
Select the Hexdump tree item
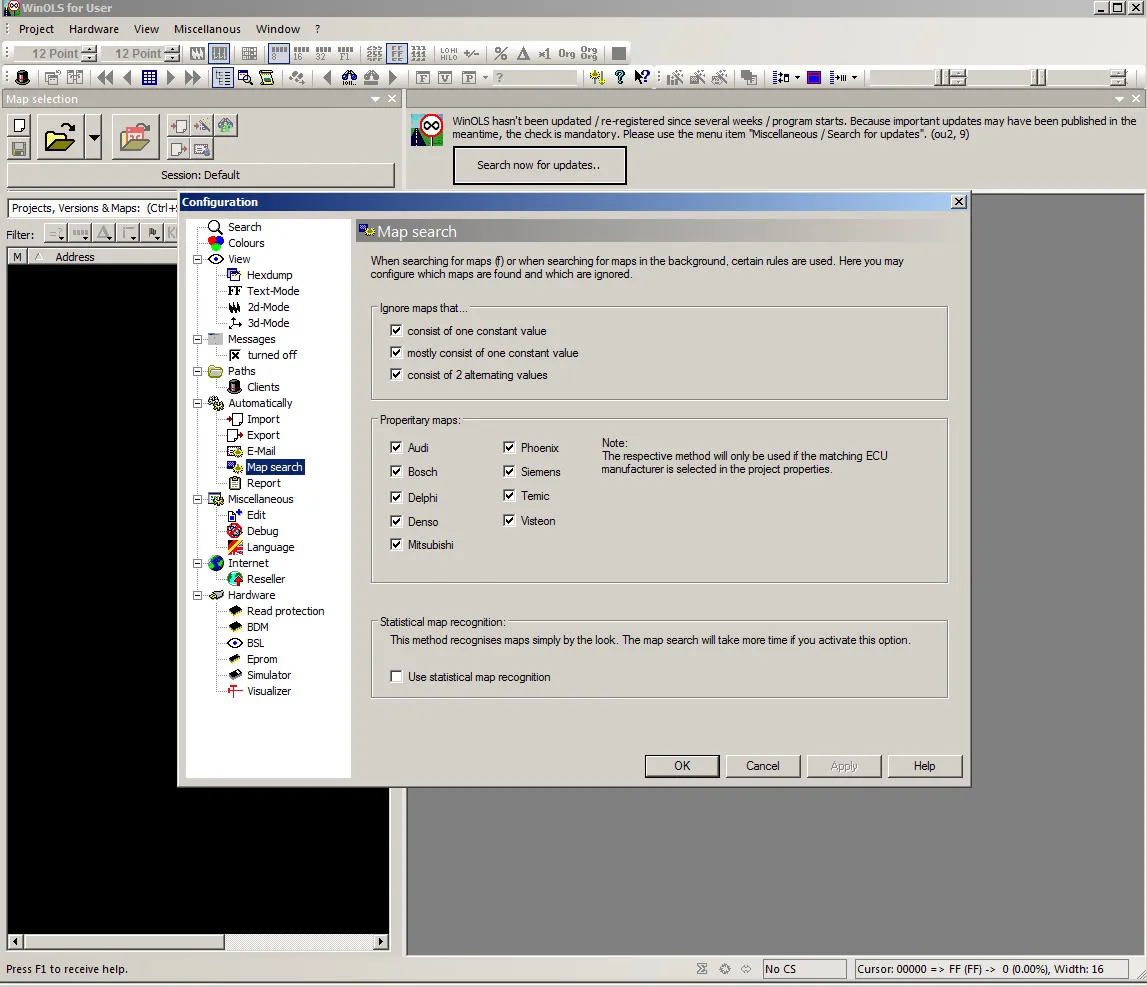(x=269, y=275)
